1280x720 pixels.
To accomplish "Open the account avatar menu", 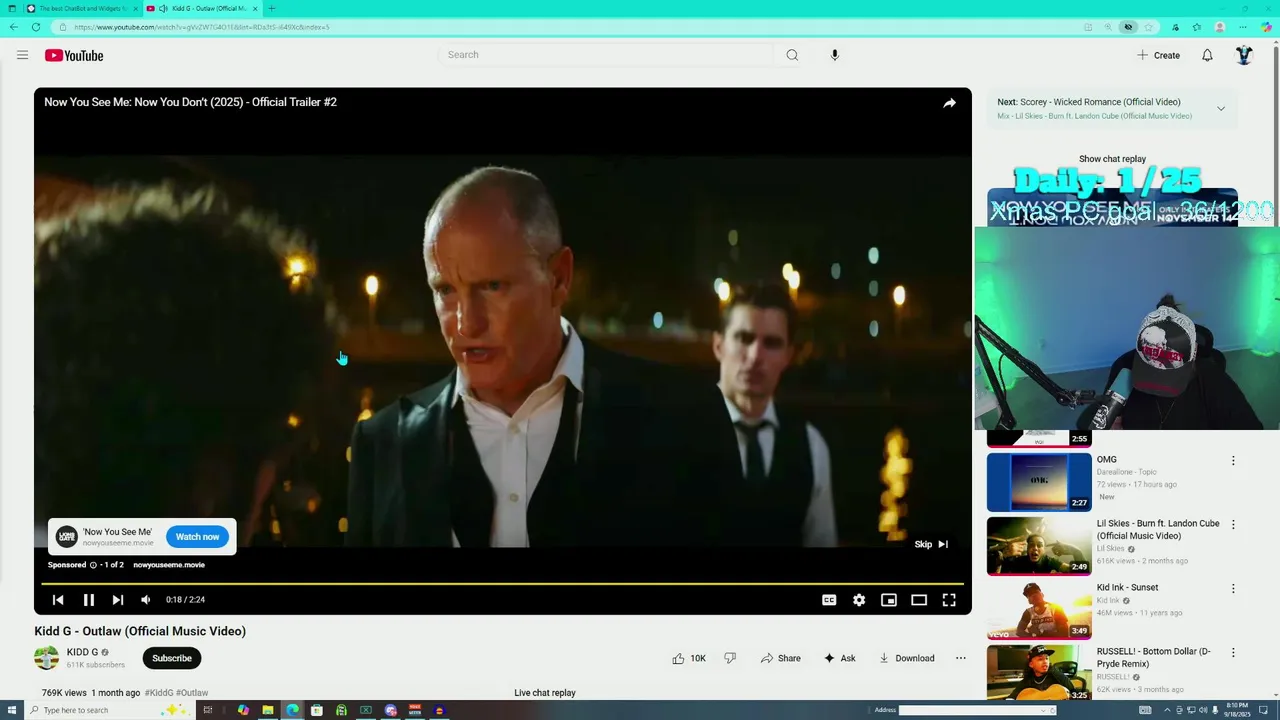I will point(1244,55).
